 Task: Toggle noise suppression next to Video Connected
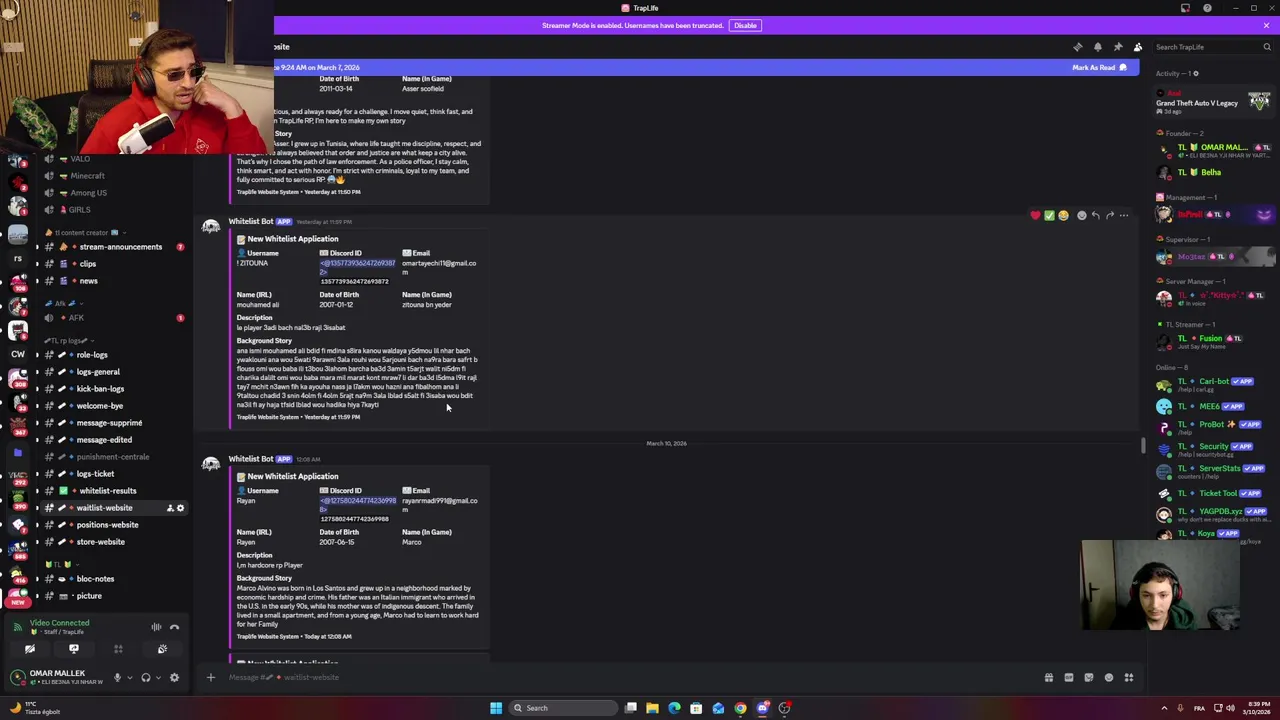tap(156, 627)
